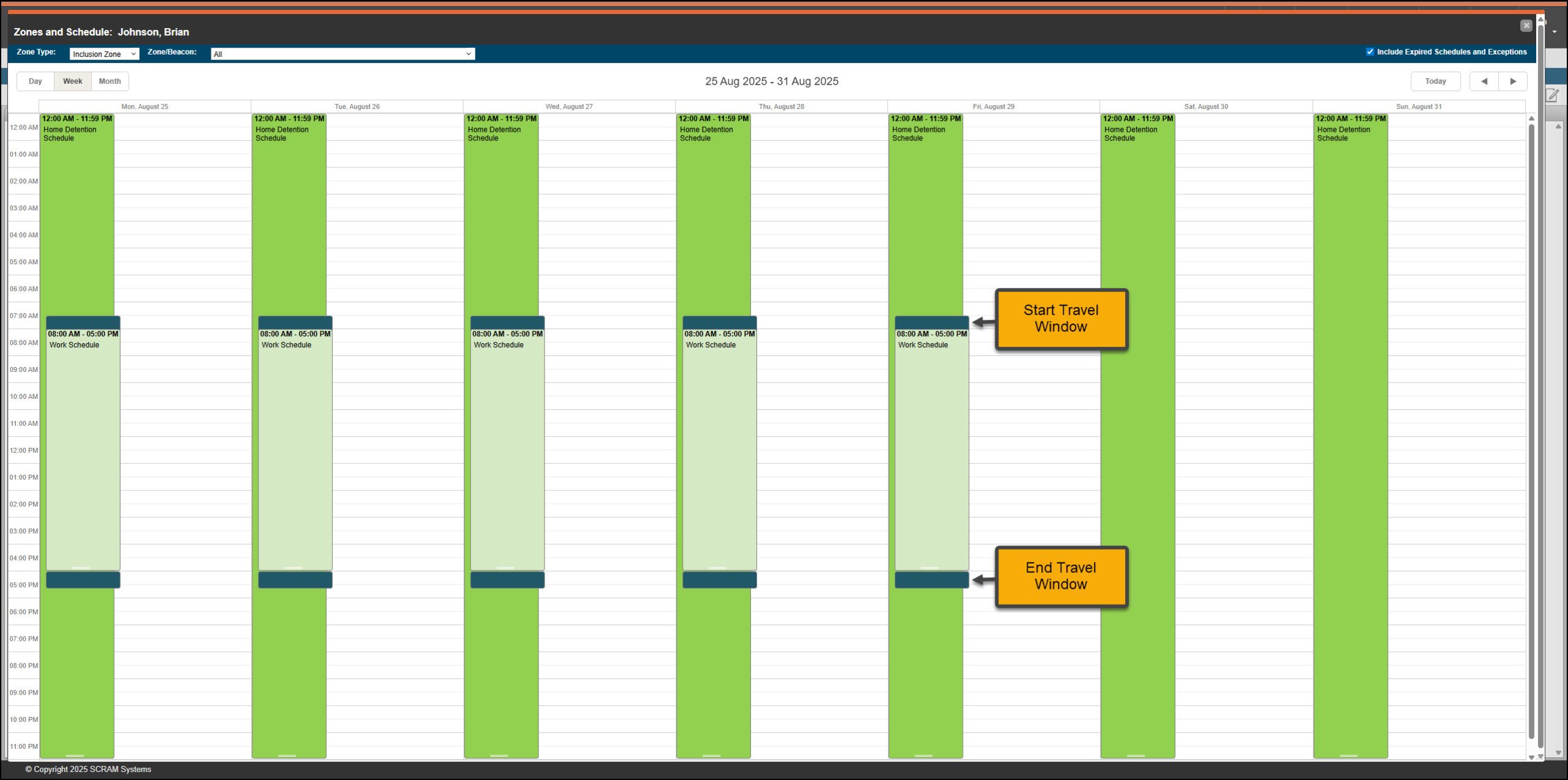Select Friday's start travel window block
This screenshot has width=1568, height=780.
[x=931, y=322]
